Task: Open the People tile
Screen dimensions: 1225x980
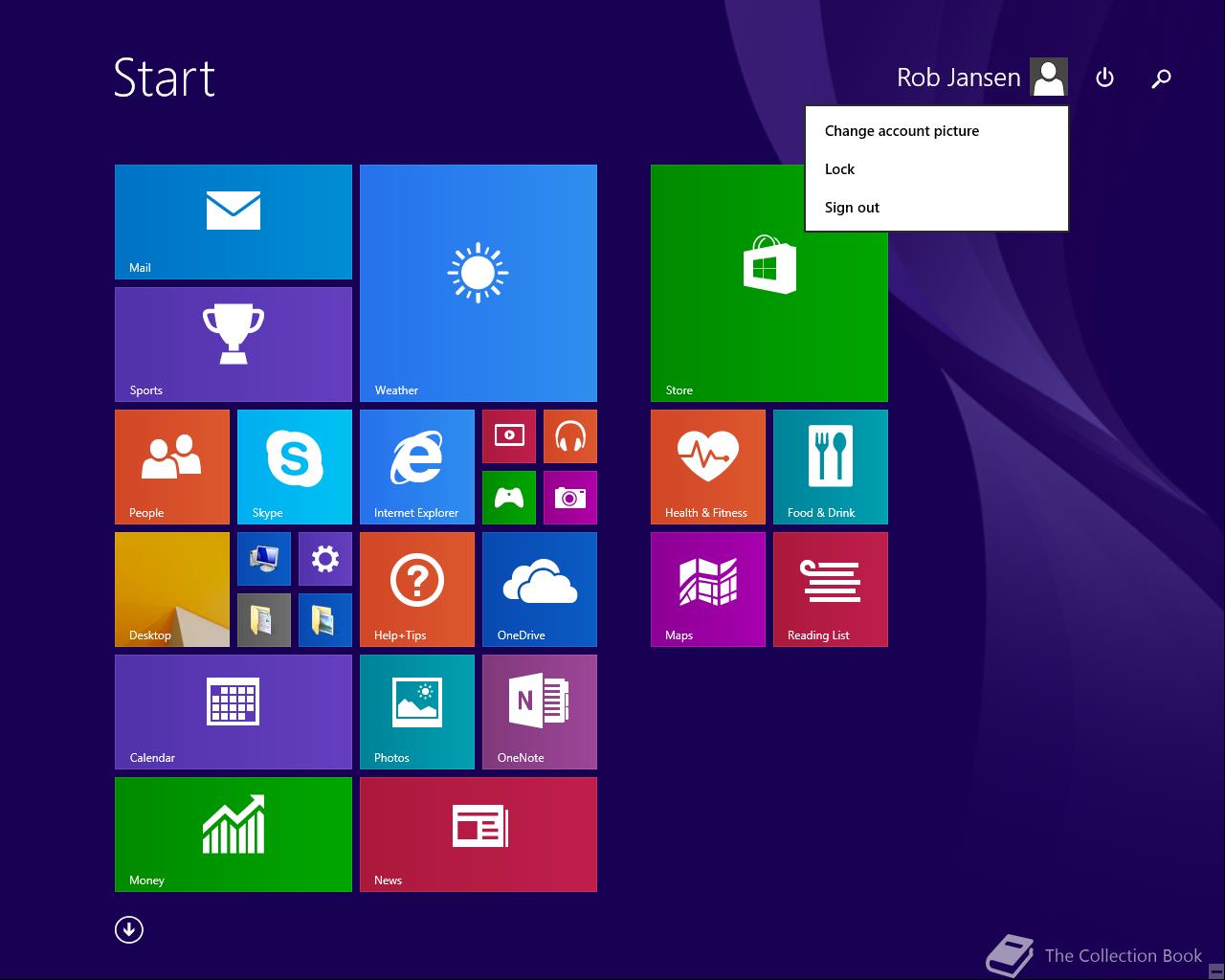Action: click(x=172, y=467)
